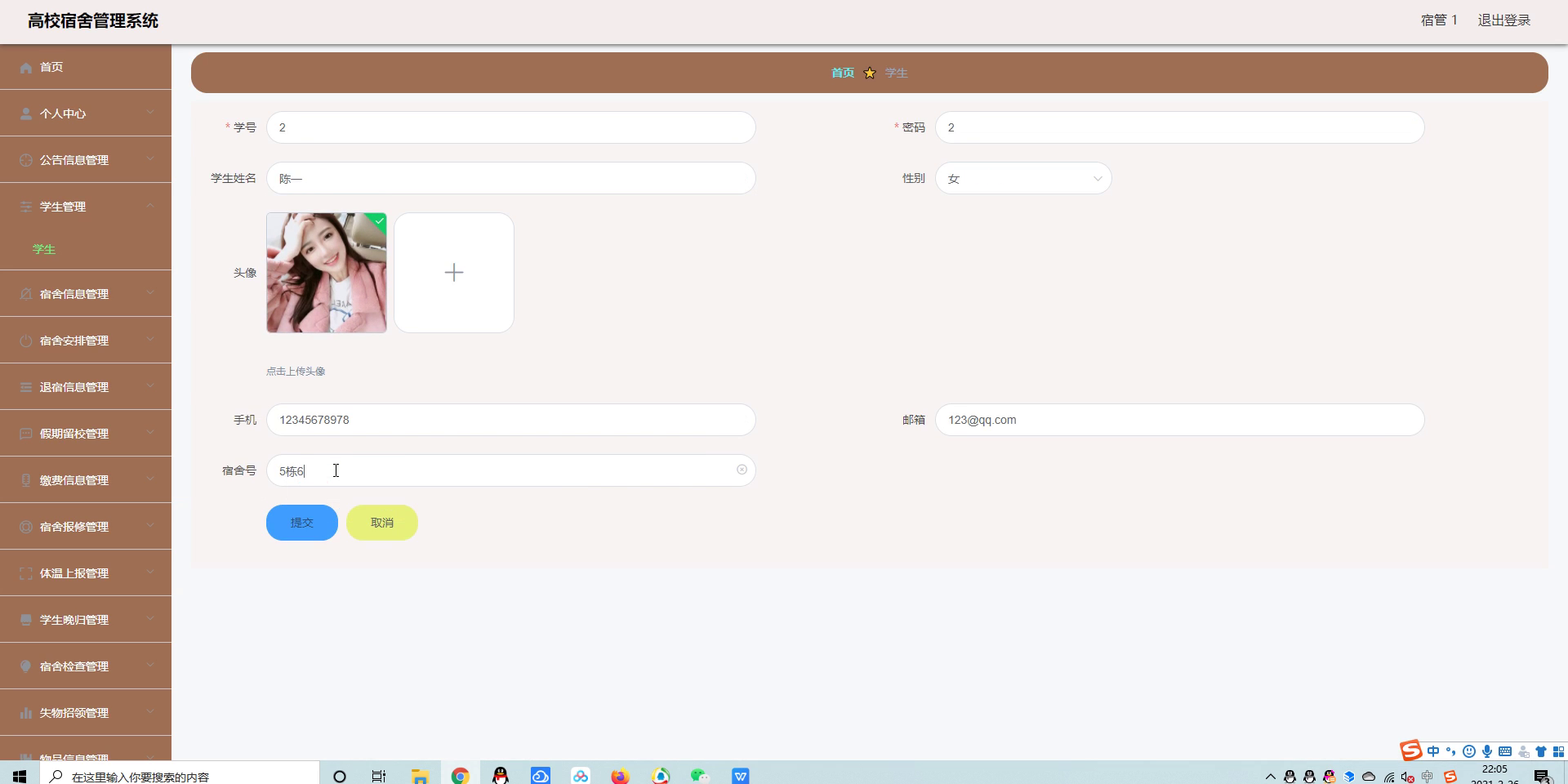Click the blue 提交 submit button
This screenshot has width=1568, height=784.
tap(302, 523)
